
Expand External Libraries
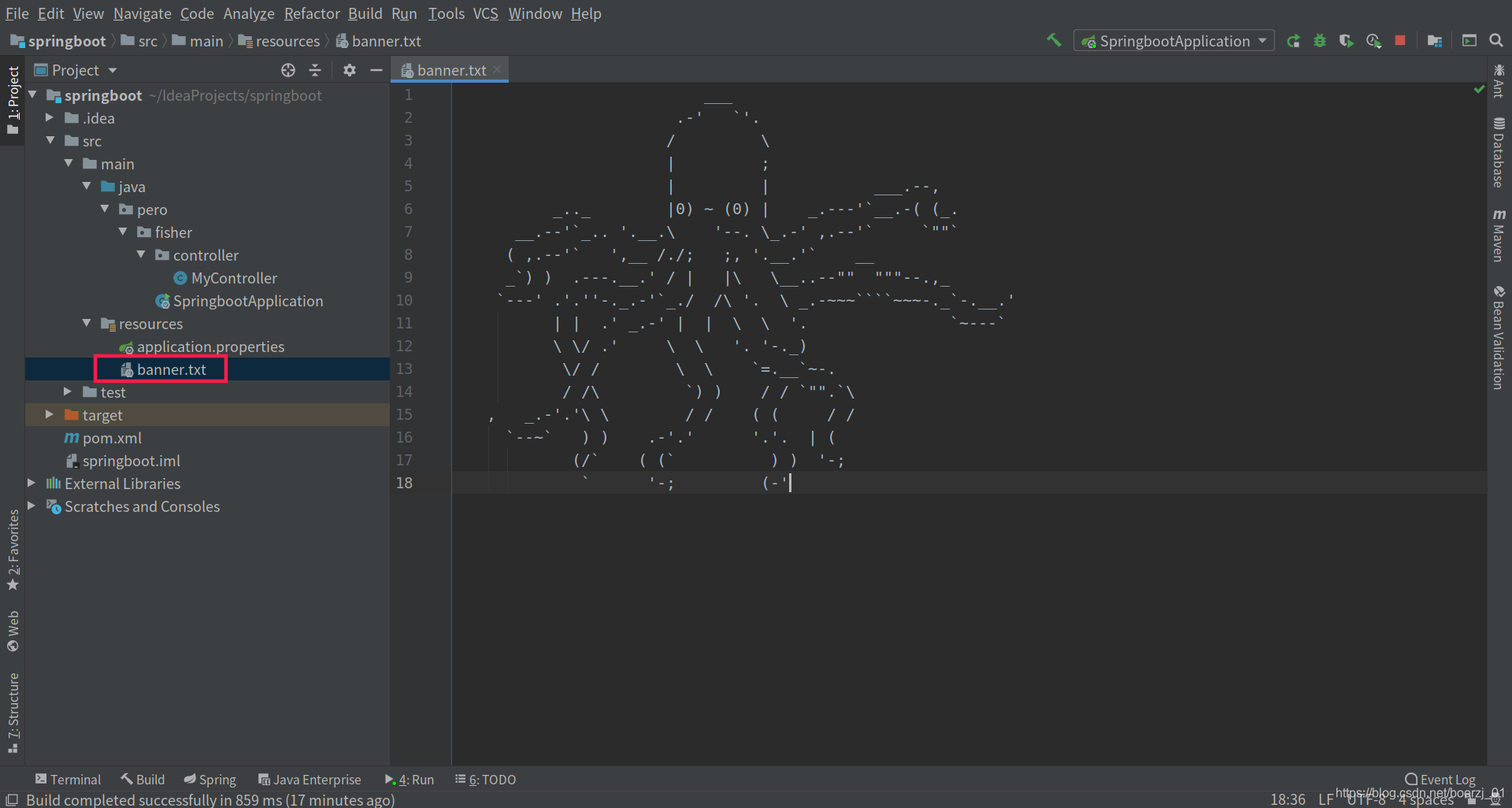pyautogui.click(x=31, y=483)
